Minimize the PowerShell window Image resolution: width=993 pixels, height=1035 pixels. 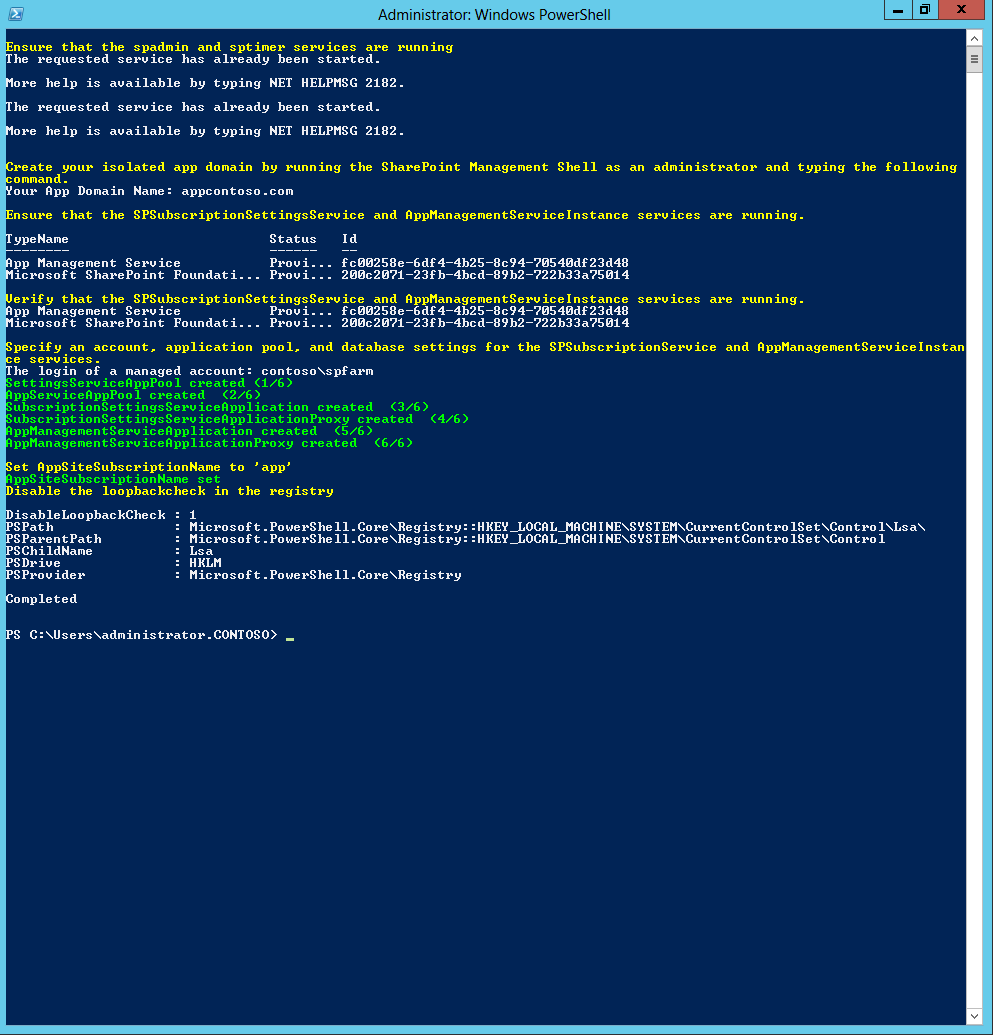pyautogui.click(x=898, y=10)
